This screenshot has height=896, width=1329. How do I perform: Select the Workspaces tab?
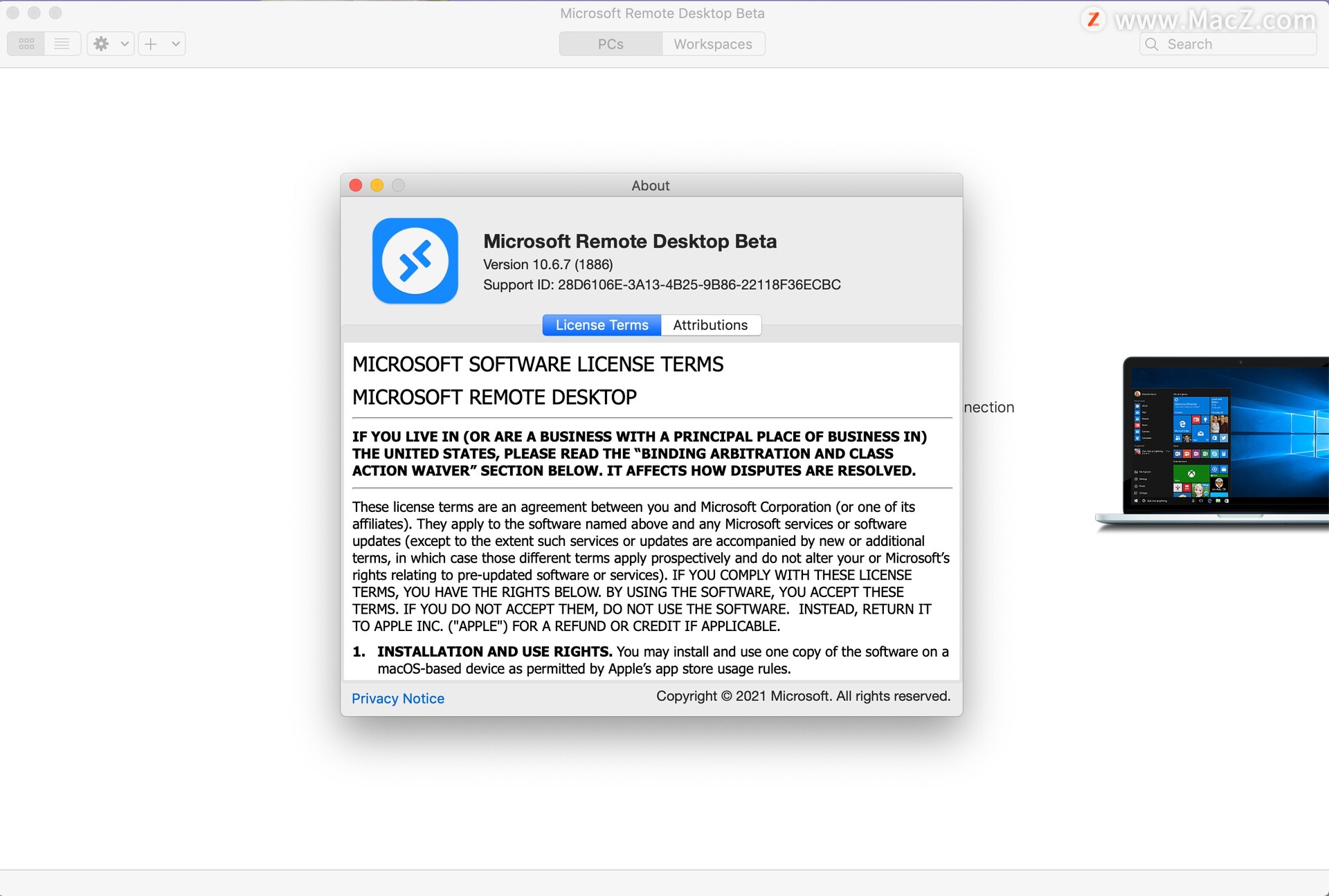[713, 44]
